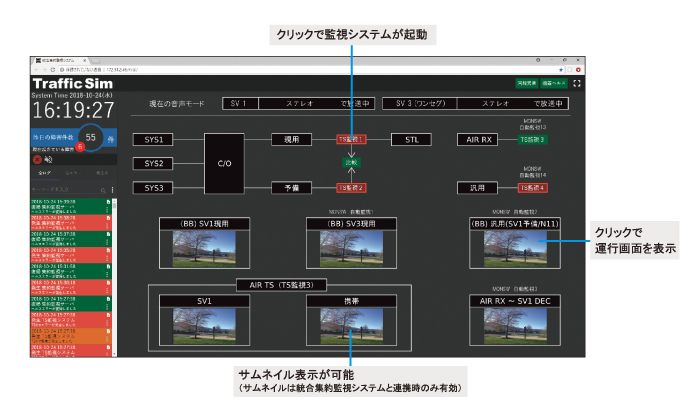Click the Traffic Sim logo
Image resolution: width=700 pixels, height=420 pixels.
click(73, 83)
